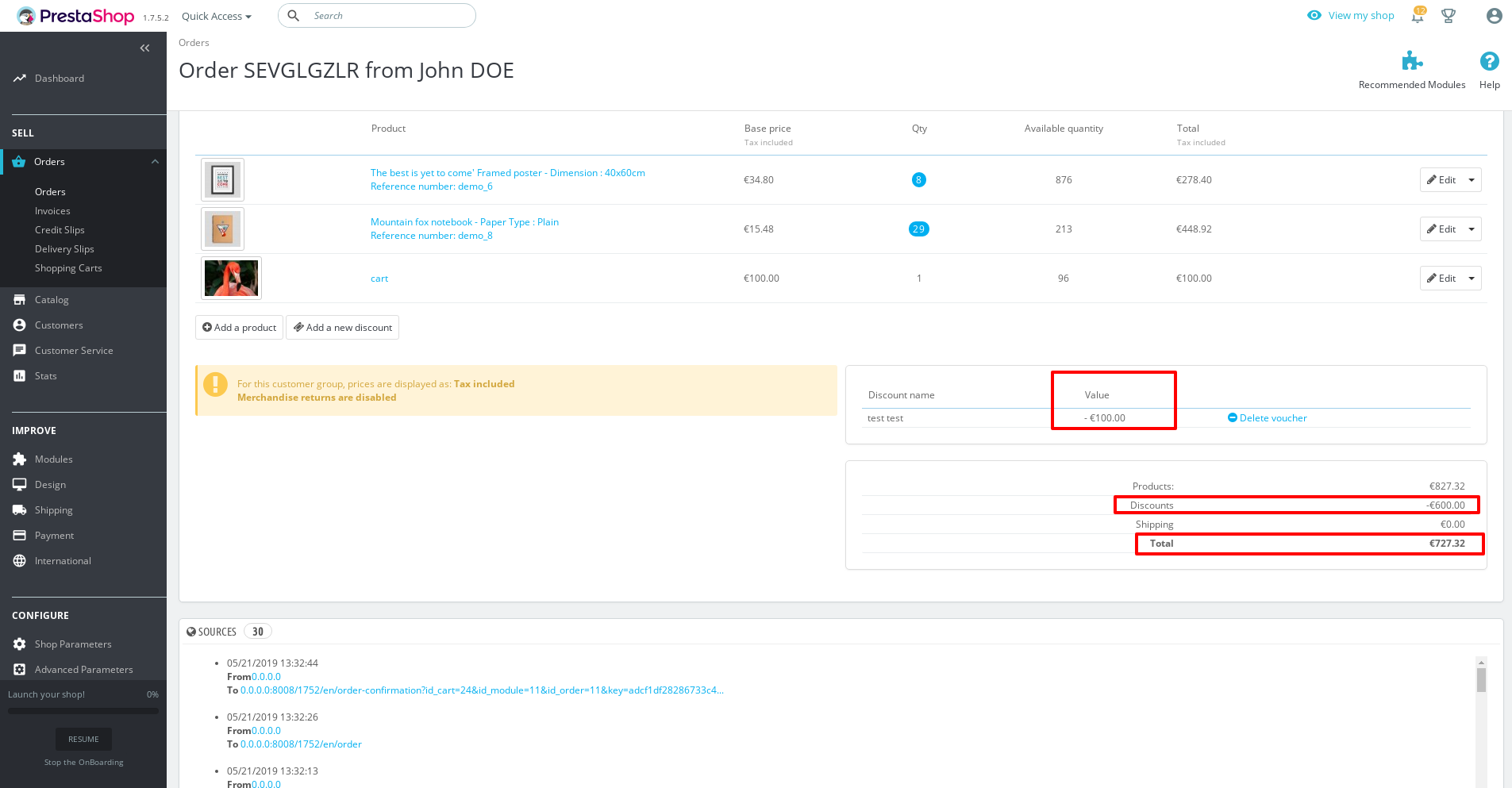Viewport: 1512px width, 788px height.
Task: Open Invoices submenu item
Action: pos(52,211)
